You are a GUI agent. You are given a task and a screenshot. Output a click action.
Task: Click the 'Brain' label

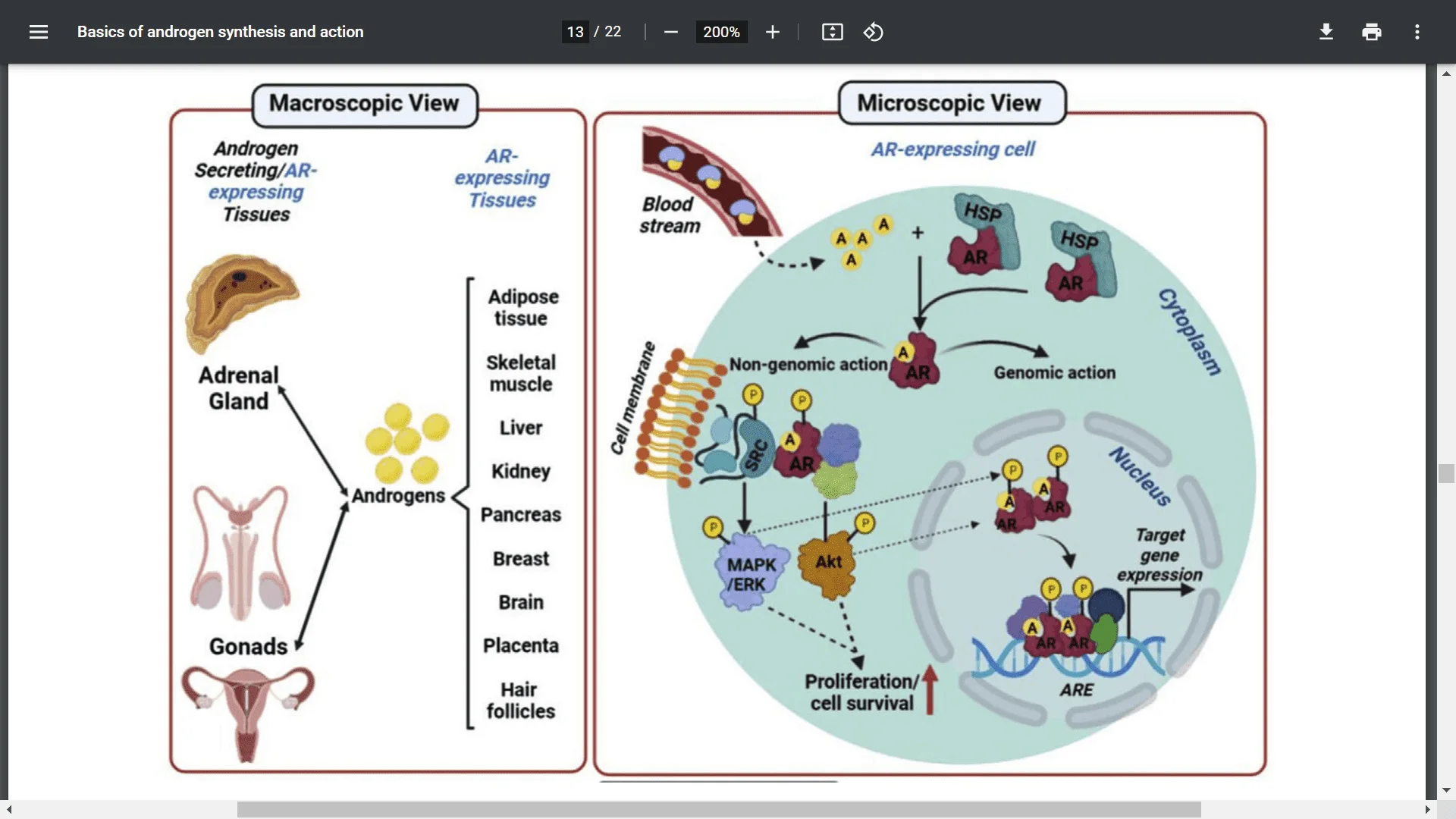(x=521, y=602)
